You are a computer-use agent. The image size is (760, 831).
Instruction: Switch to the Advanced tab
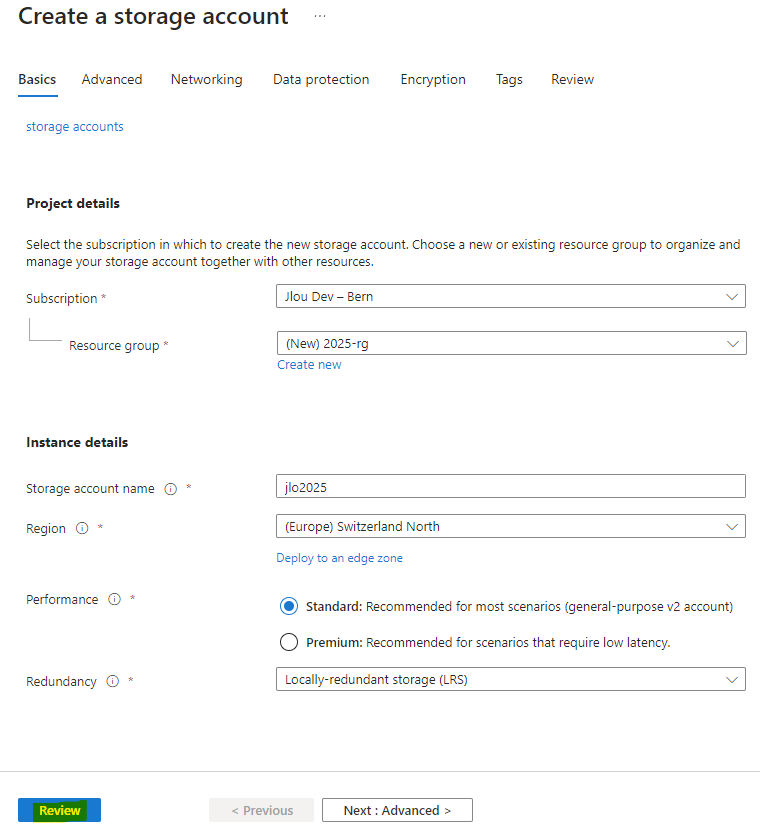112,79
